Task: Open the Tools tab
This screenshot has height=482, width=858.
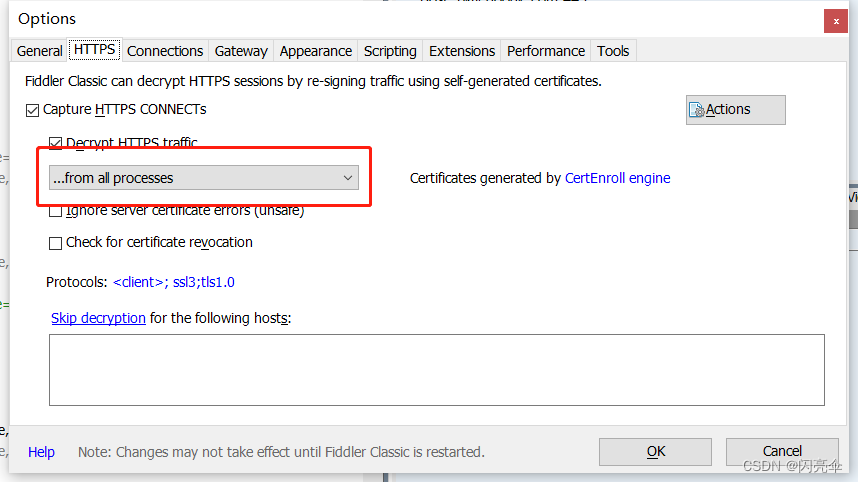Action: pos(613,51)
